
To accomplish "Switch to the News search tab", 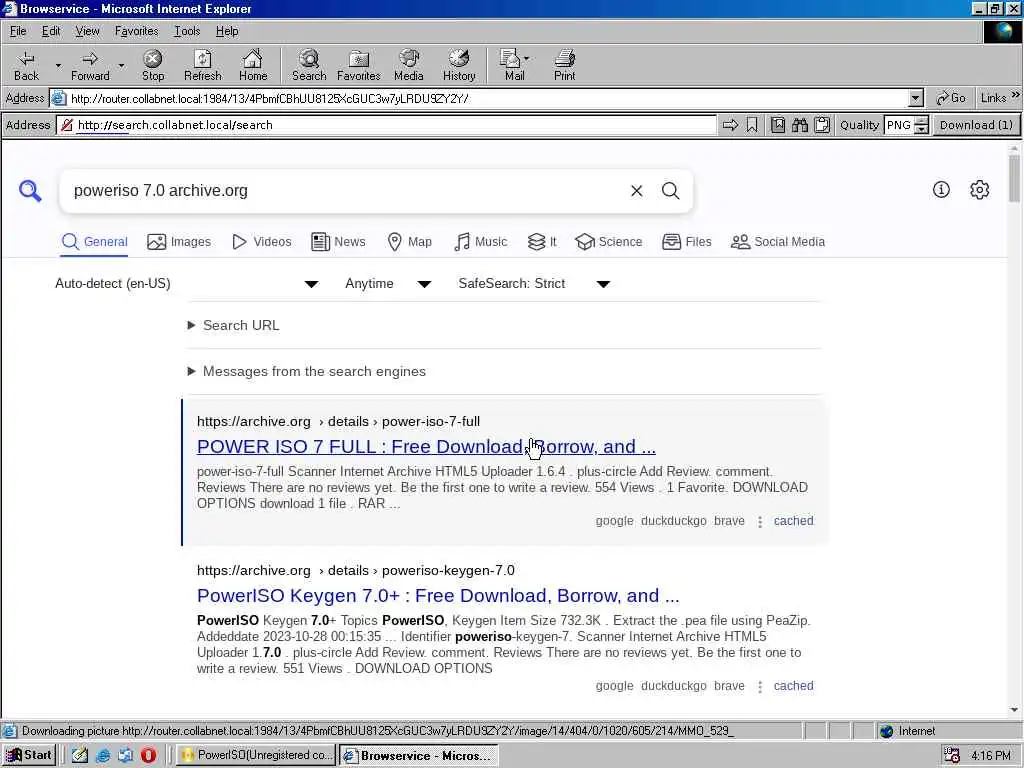I will (x=338, y=242).
